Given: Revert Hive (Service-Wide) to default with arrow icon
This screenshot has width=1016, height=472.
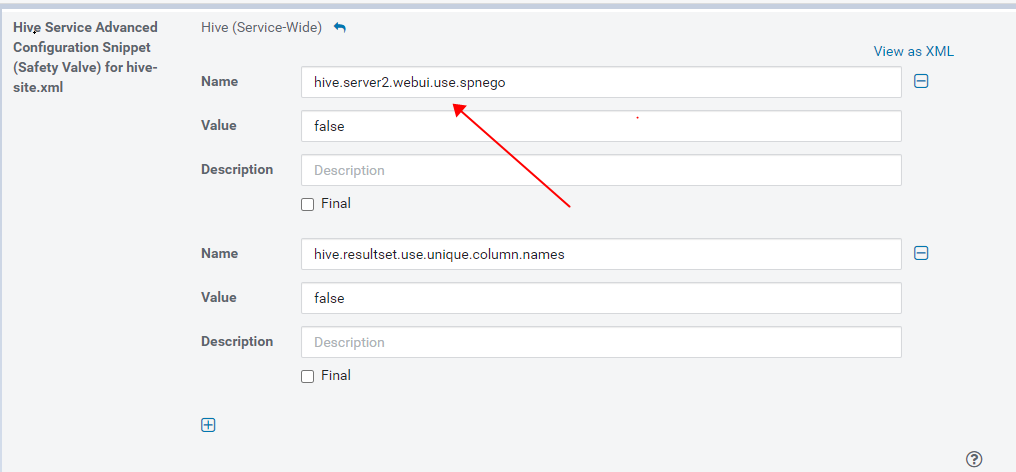Looking at the screenshot, I should pyautogui.click(x=340, y=28).
